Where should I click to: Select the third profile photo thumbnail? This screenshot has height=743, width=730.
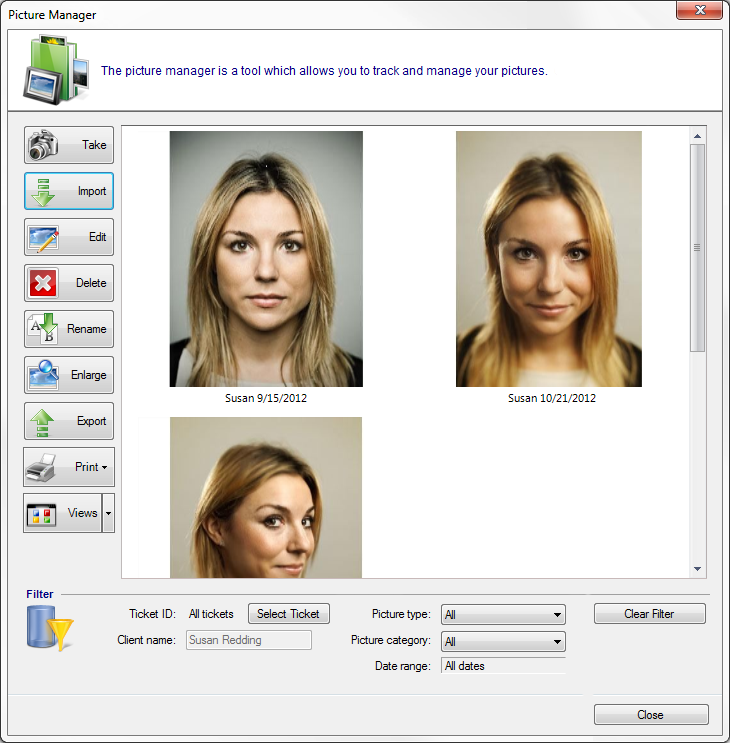click(x=266, y=497)
